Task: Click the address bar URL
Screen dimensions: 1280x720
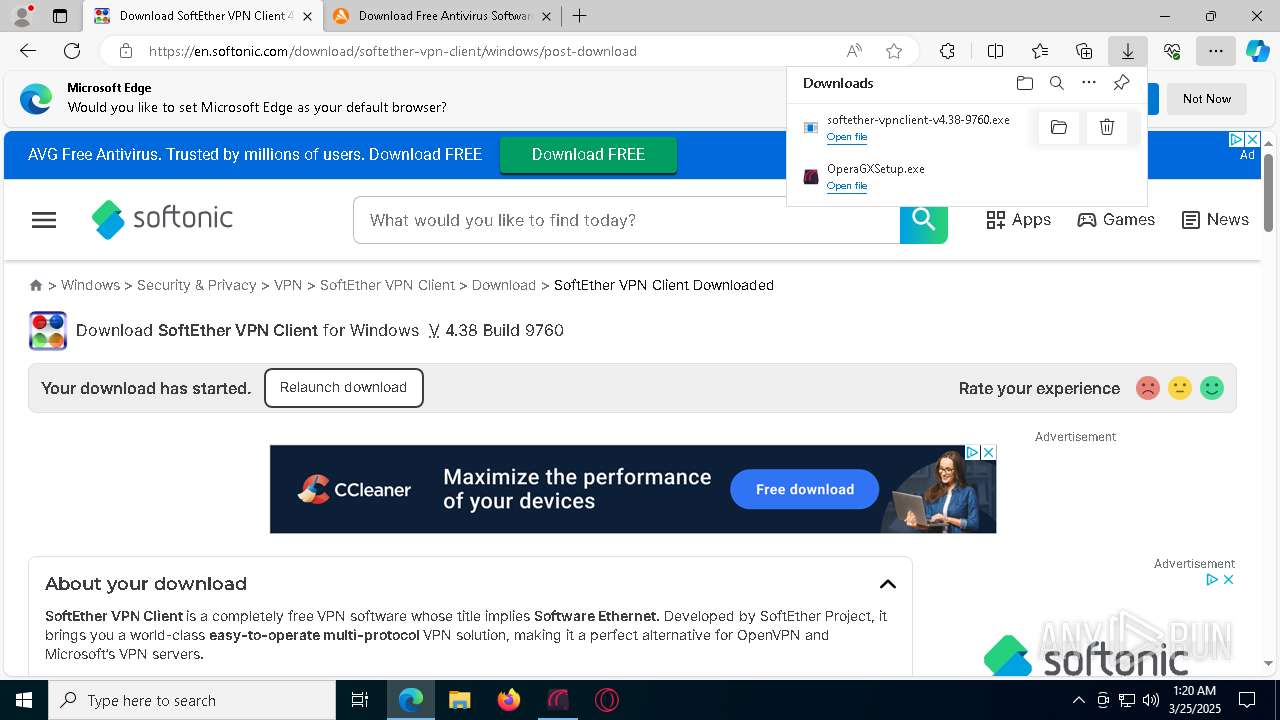Action: coord(393,51)
